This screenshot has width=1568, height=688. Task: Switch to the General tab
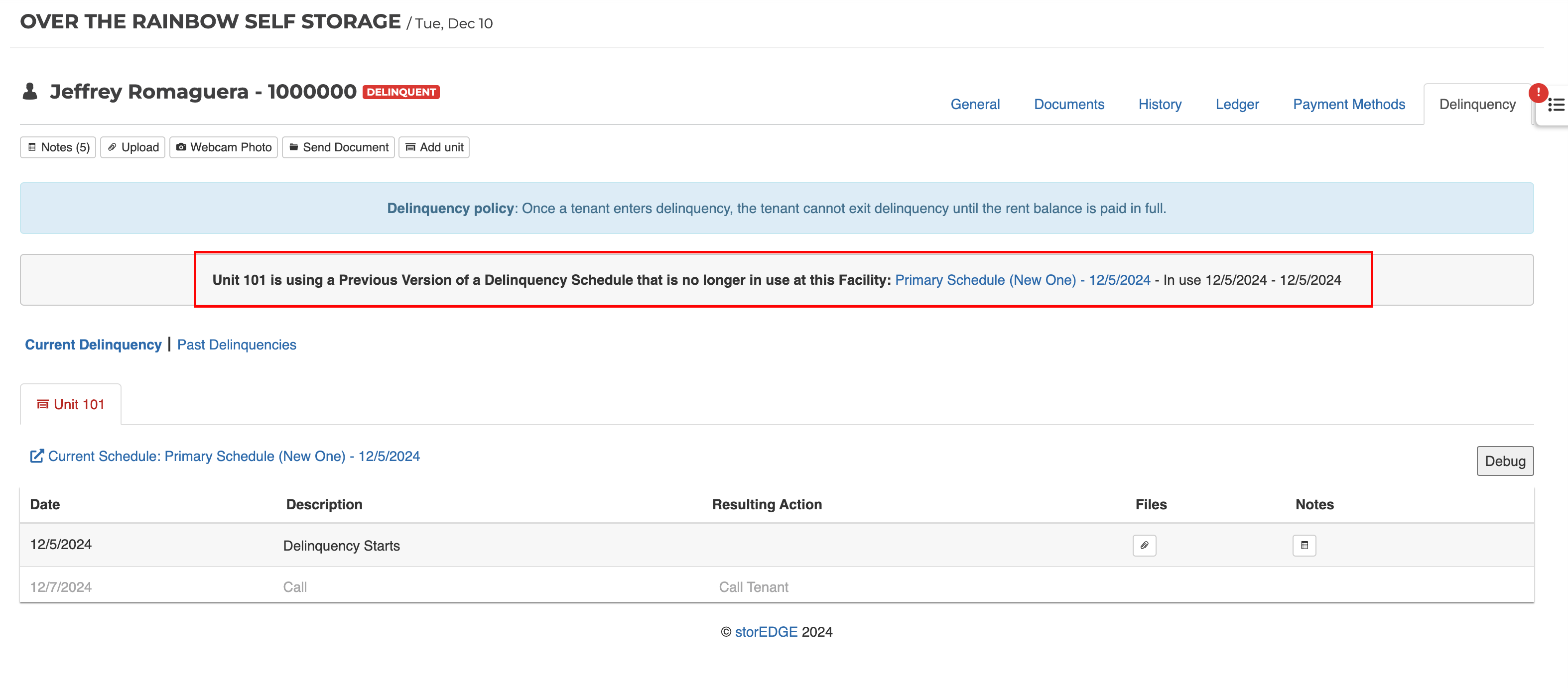(975, 105)
